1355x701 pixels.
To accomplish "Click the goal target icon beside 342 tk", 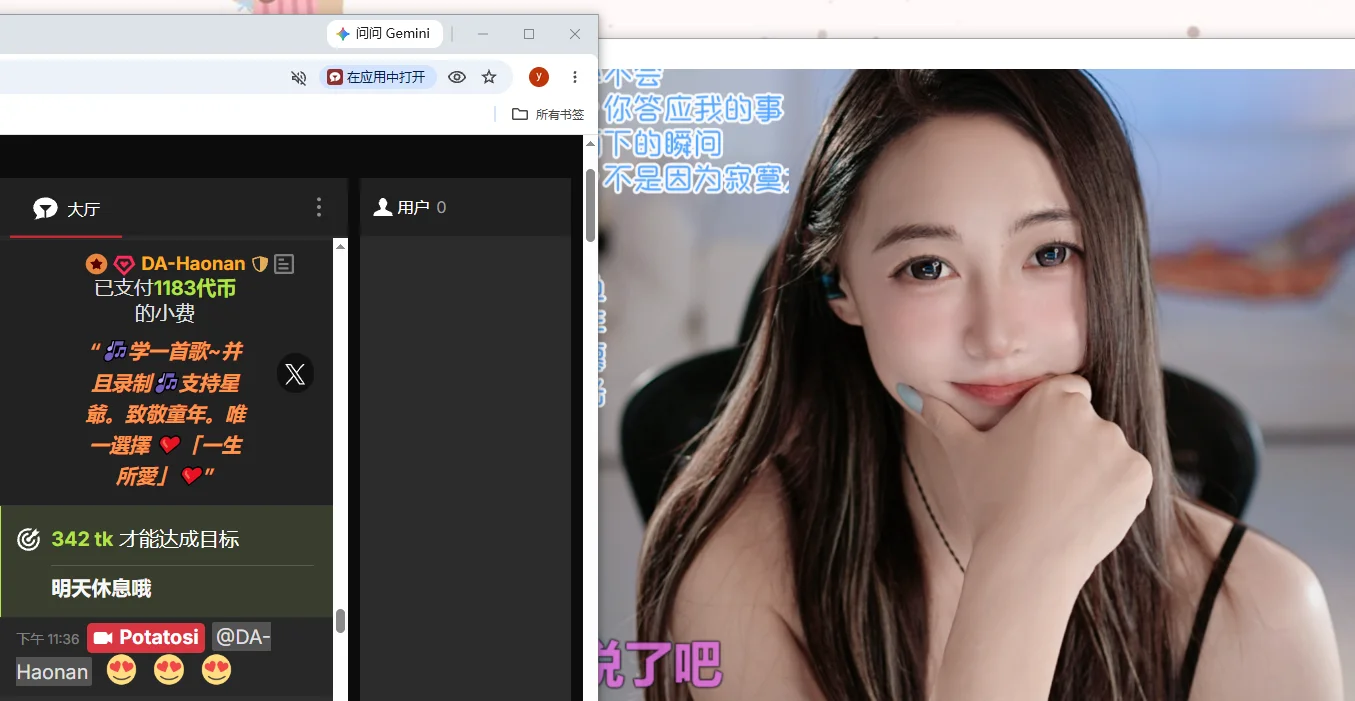I will [29, 539].
